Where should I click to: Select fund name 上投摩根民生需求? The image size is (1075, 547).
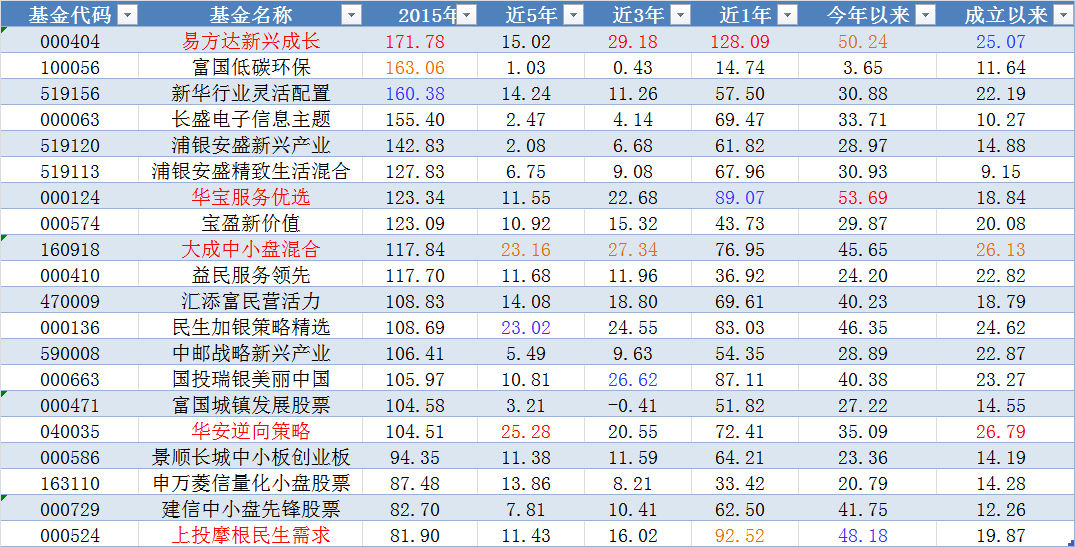(251, 535)
